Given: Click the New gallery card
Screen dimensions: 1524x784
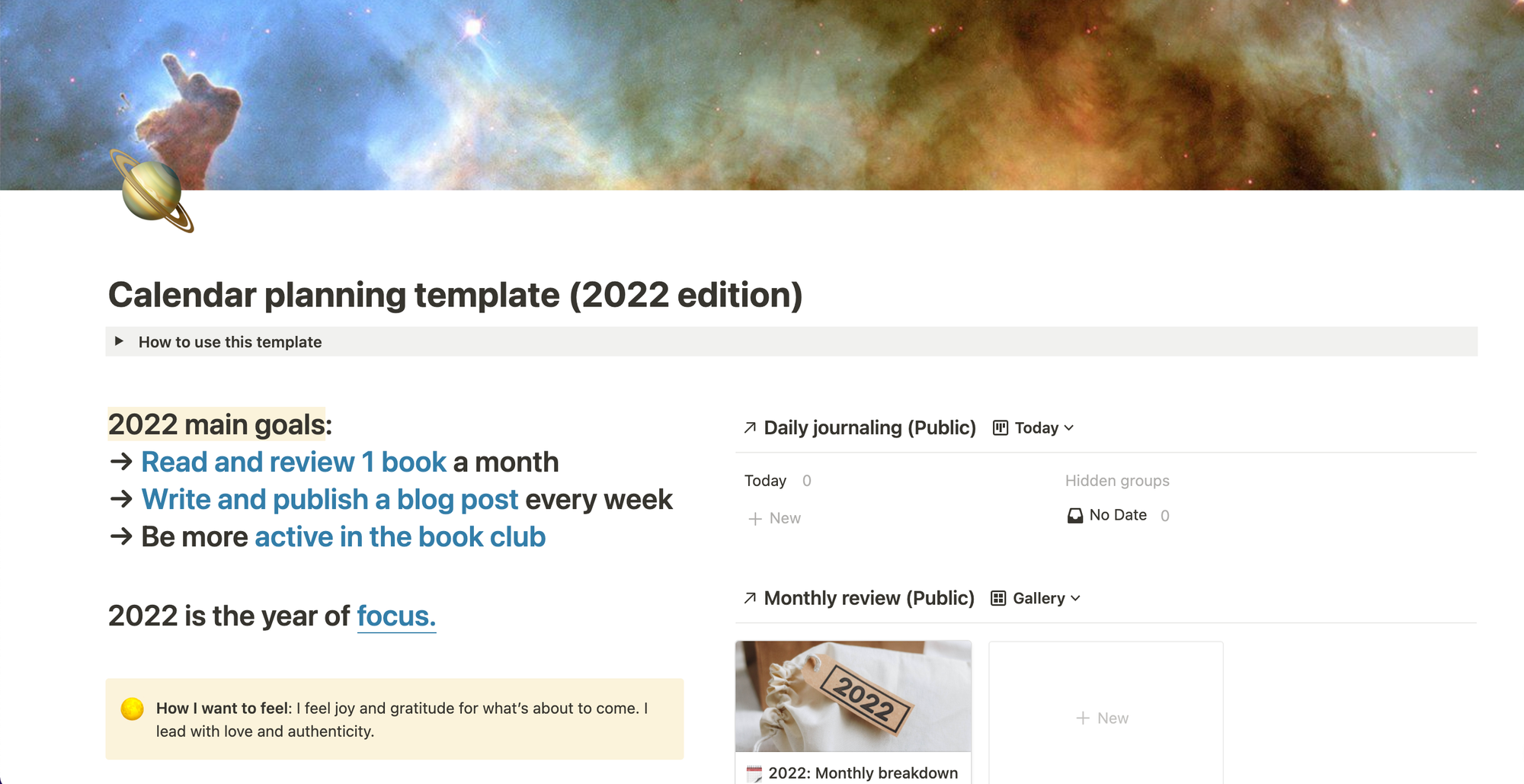Looking at the screenshot, I should tap(1105, 717).
